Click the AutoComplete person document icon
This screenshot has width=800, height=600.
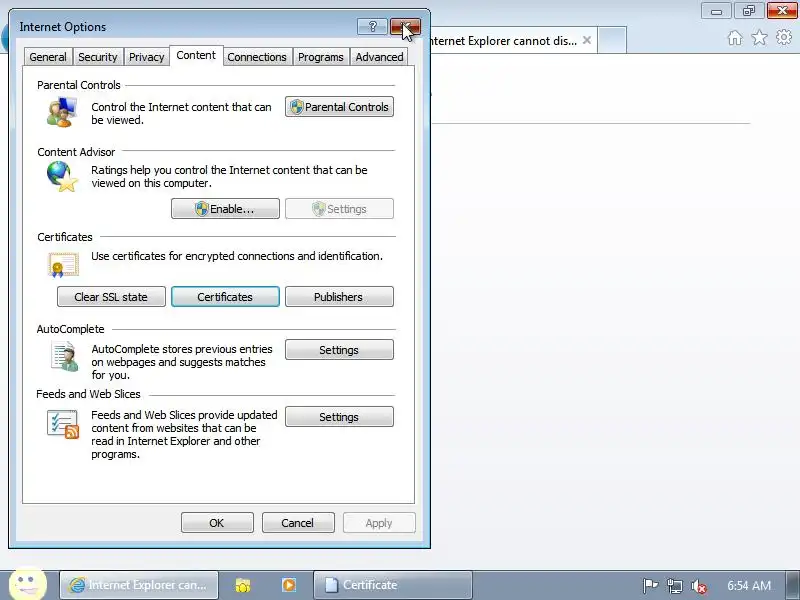point(65,356)
